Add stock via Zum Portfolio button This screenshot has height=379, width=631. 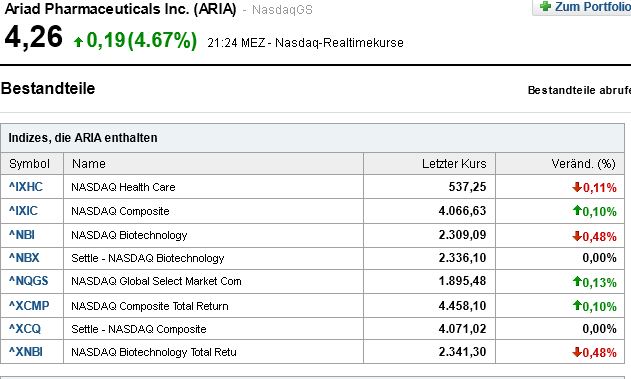(x=582, y=7)
